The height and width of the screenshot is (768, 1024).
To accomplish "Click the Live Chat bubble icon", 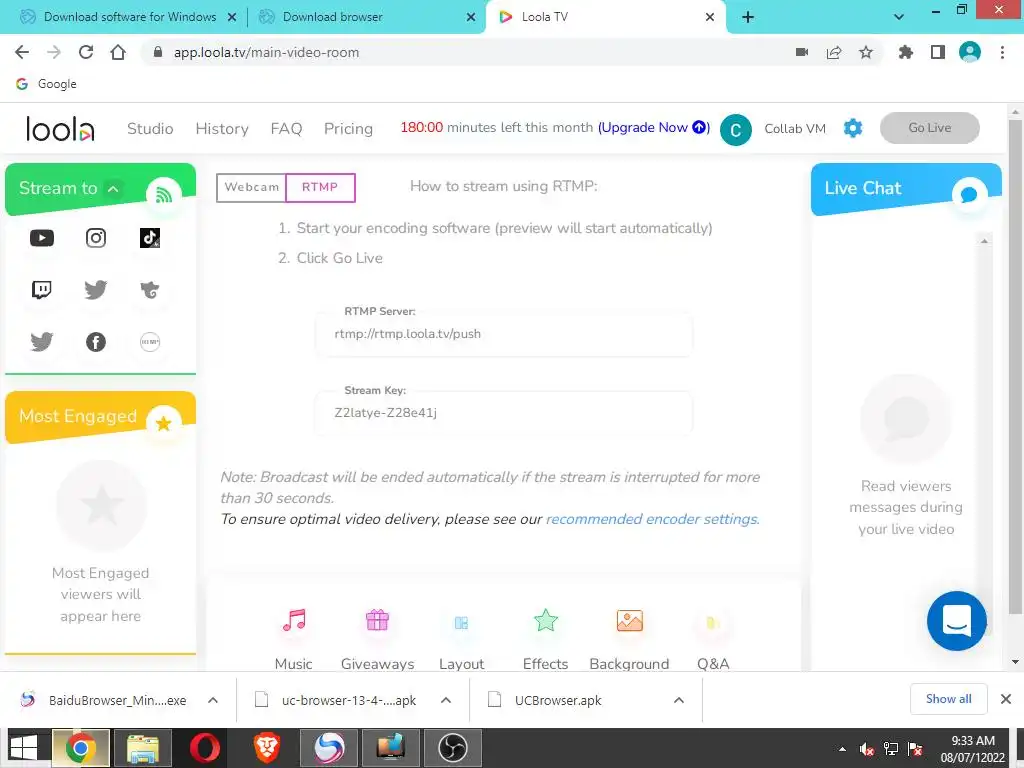I will coord(969,195).
